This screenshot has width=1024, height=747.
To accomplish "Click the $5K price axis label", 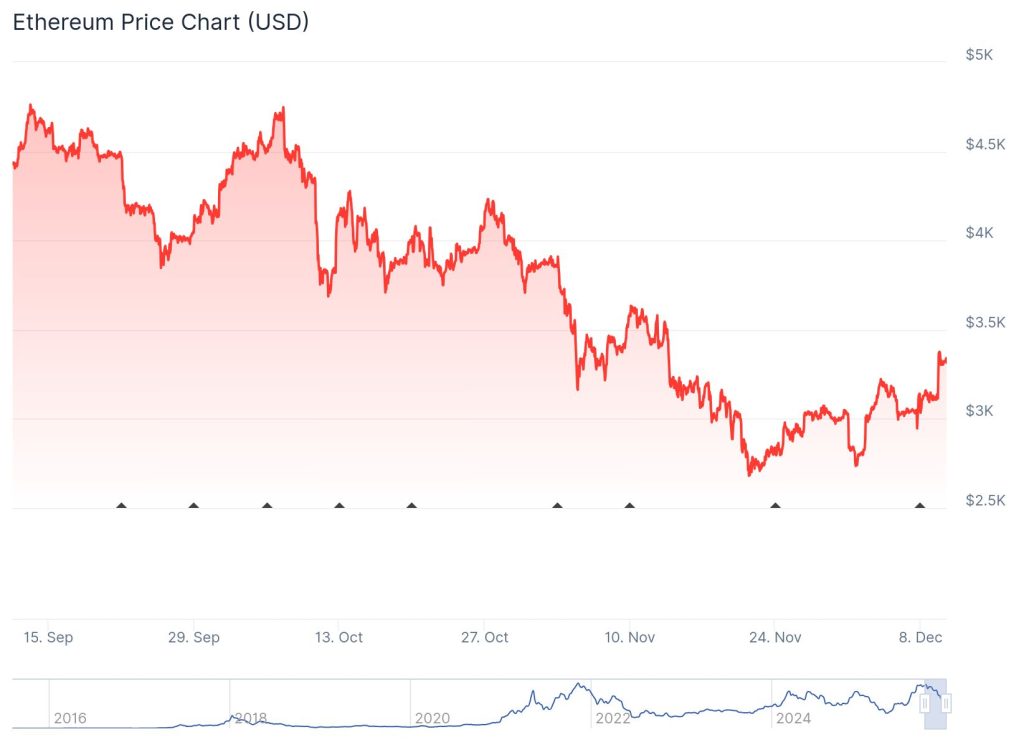I will click(979, 55).
